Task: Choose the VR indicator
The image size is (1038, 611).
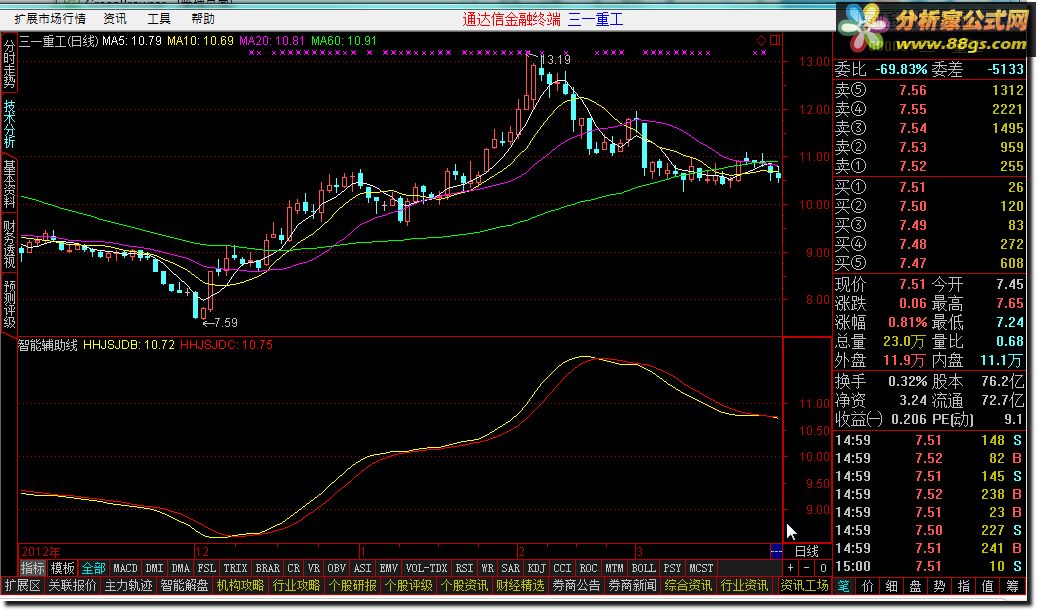Action: coord(314,568)
